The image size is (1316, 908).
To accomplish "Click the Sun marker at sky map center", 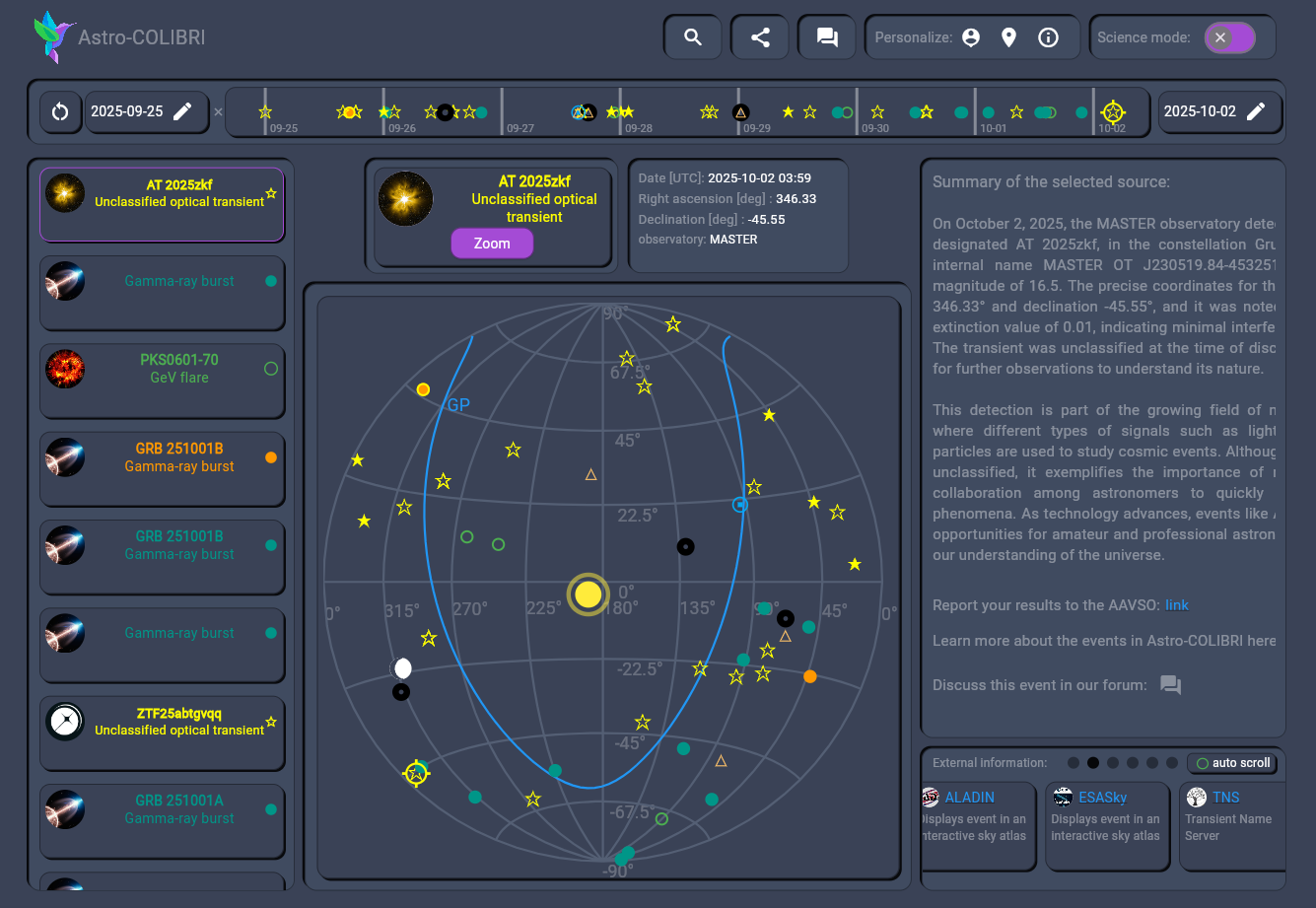I will click(589, 594).
